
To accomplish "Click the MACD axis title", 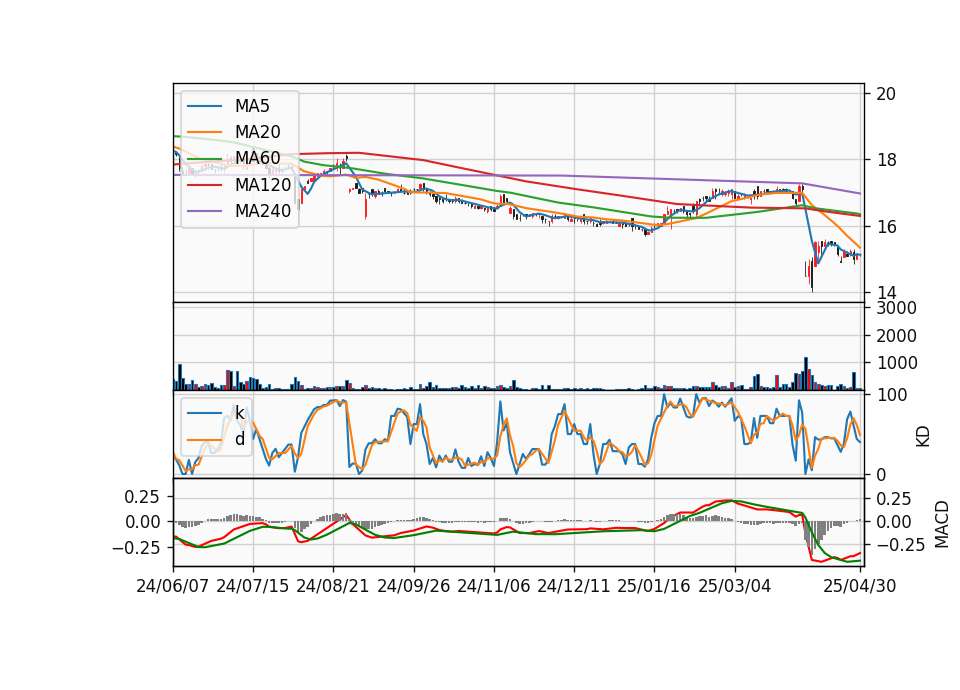I will pos(942,524).
